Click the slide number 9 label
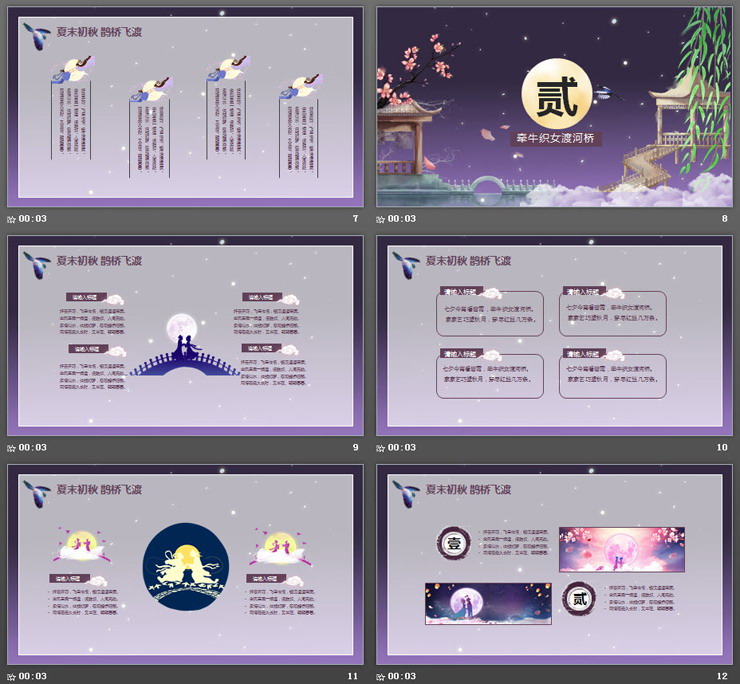The image size is (740, 684). click(x=355, y=447)
